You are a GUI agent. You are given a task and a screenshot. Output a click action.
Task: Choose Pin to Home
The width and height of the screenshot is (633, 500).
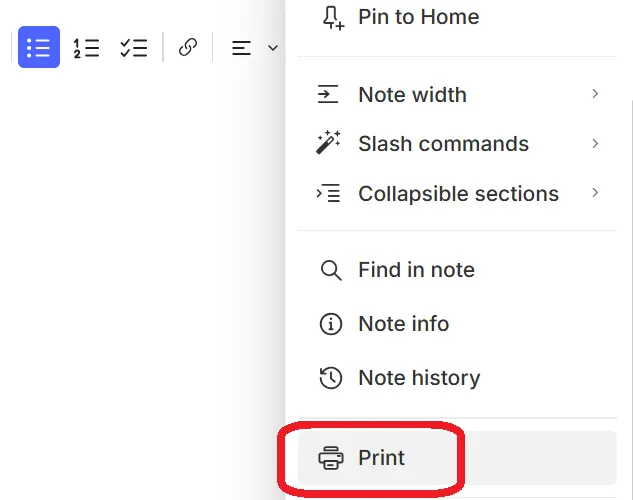(x=457, y=17)
